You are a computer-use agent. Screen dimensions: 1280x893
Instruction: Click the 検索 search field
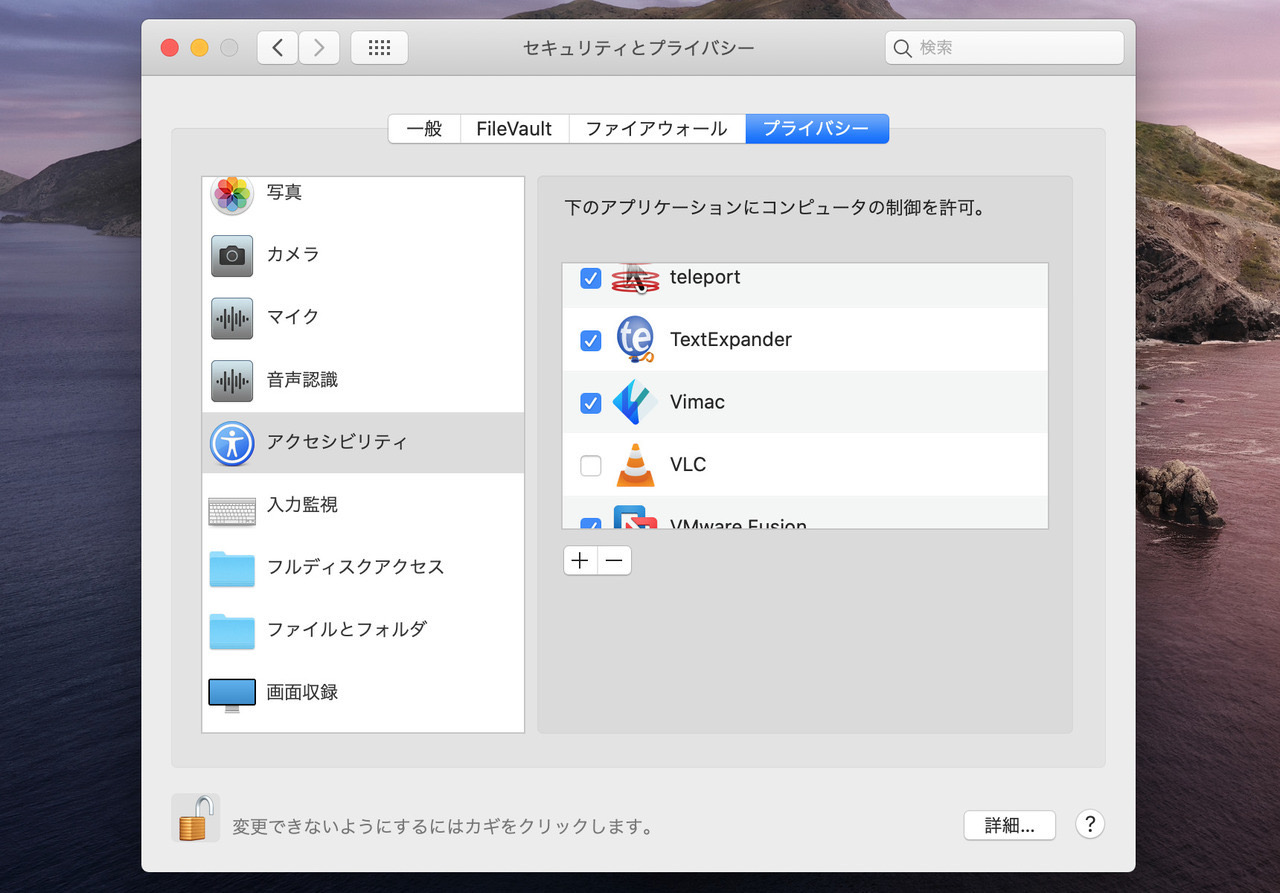coord(1004,48)
